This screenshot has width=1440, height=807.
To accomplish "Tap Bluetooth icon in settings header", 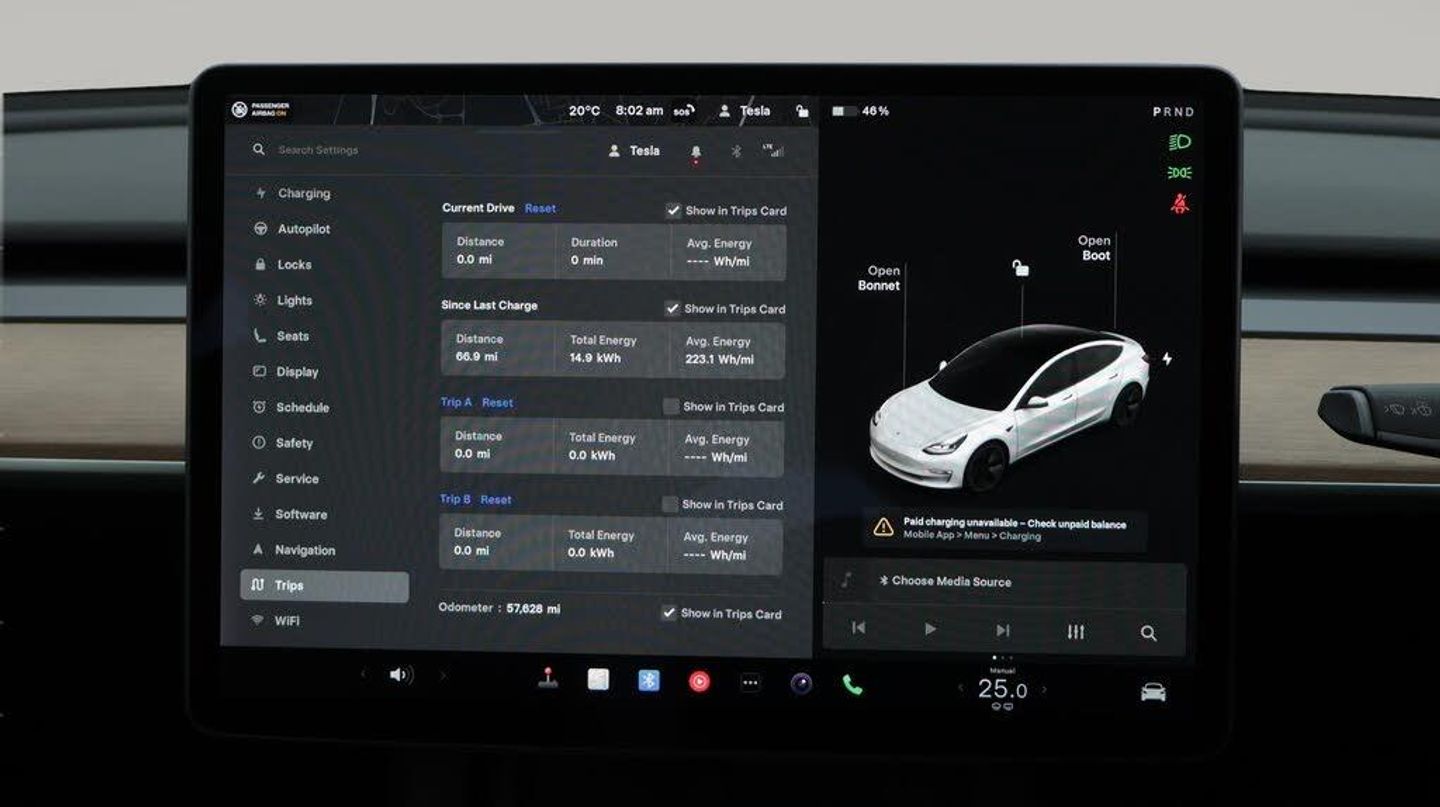I will [x=737, y=151].
